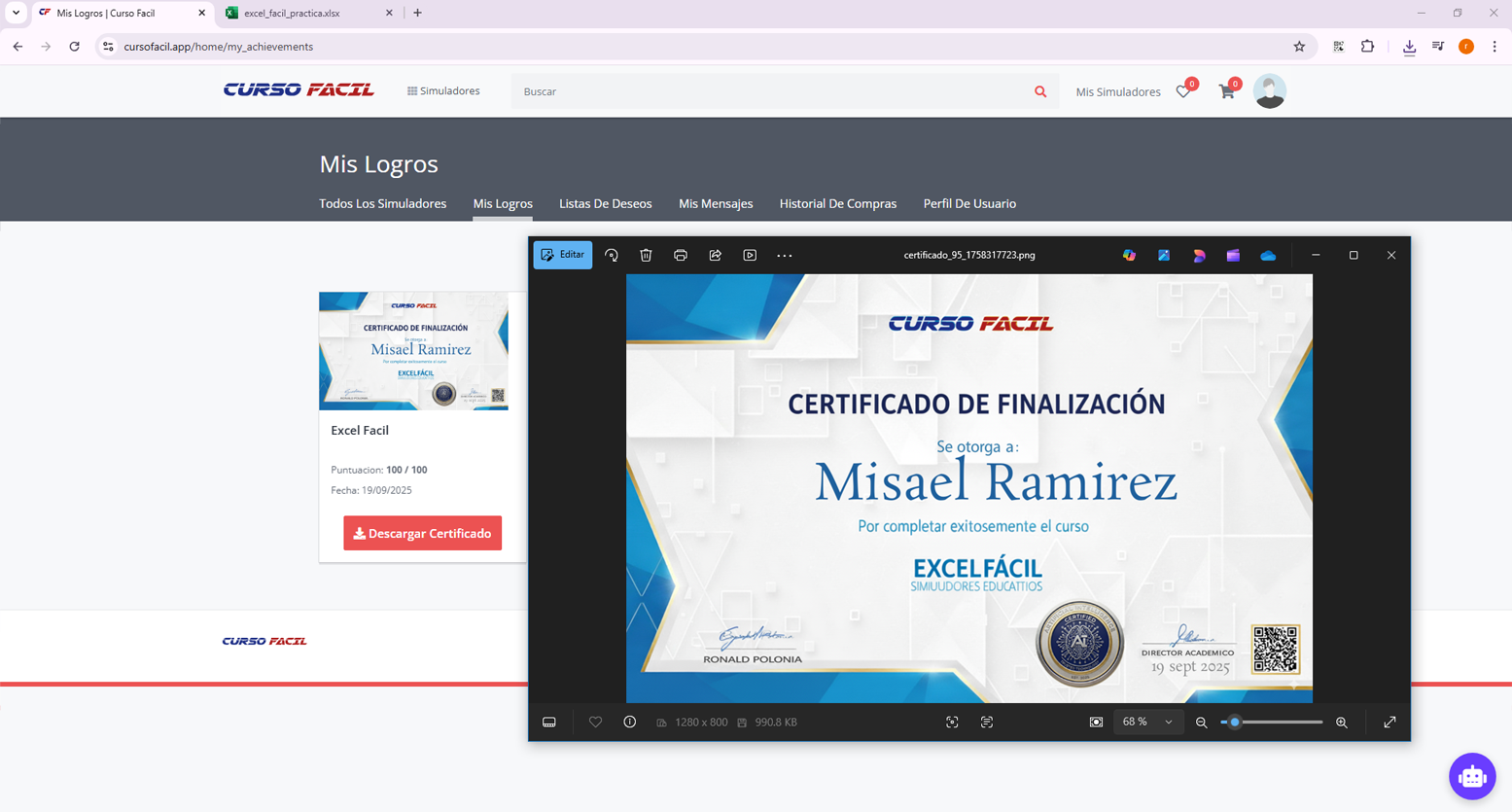Viewport: 1512px width, 812px height.
Task: Click the file name certificado_95_1758317723.png
Action: click(969, 255)
